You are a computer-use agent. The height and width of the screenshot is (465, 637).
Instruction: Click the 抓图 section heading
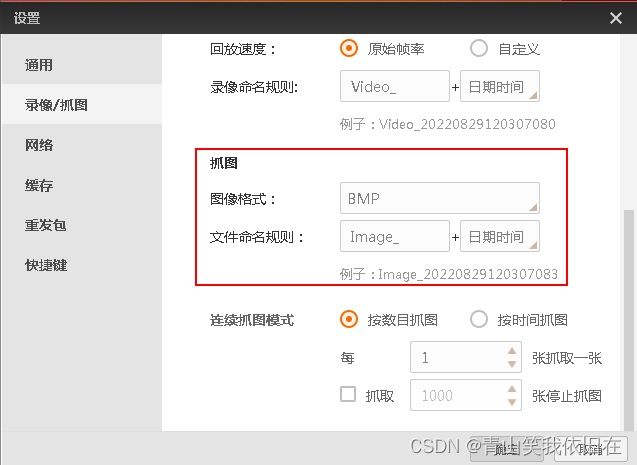(x=223, y=163)
